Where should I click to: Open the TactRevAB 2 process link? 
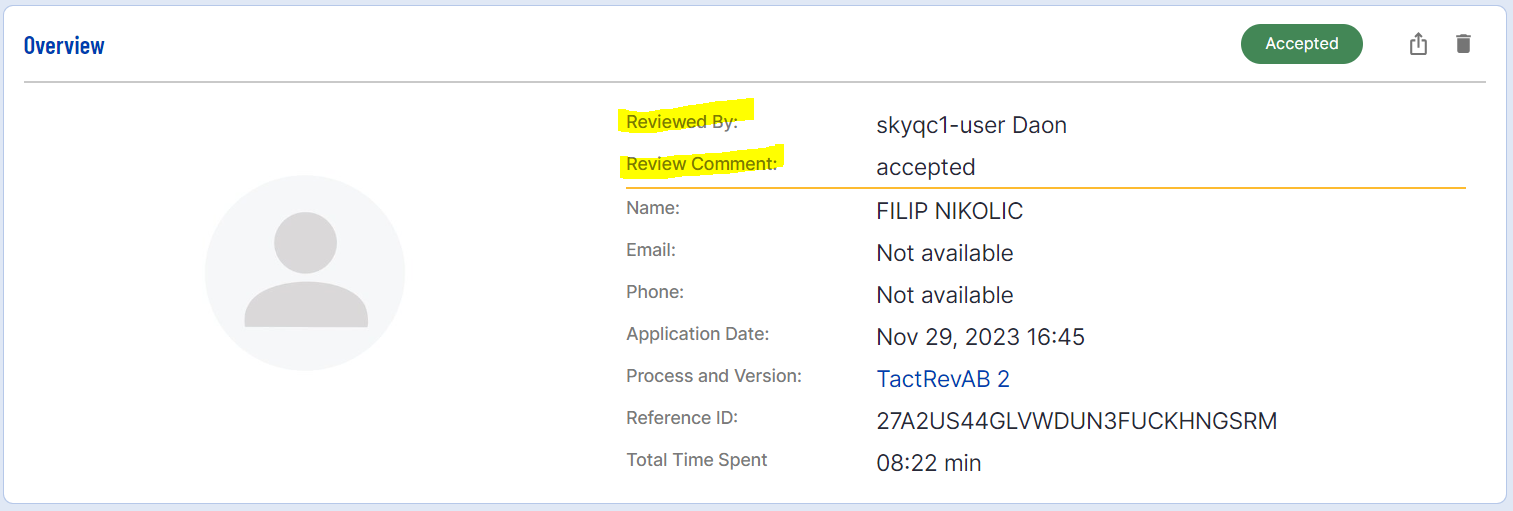click(x=942, y=379)
